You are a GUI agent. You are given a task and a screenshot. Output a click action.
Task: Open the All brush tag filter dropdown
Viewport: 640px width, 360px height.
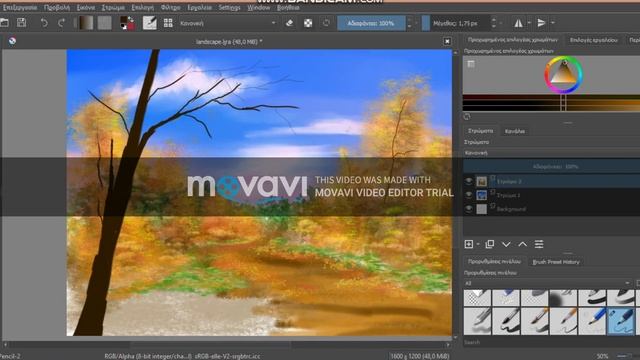tap(547, 283)
